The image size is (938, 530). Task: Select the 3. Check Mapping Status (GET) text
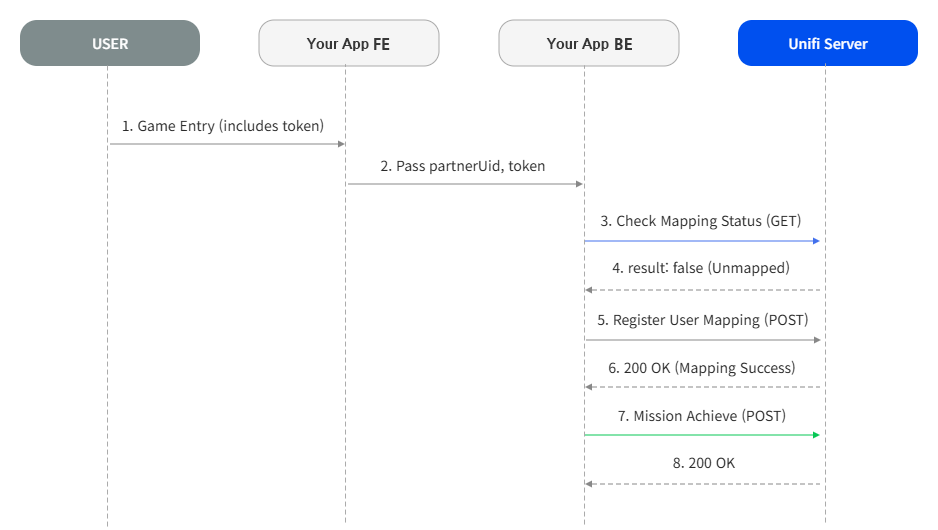(701, 221)
